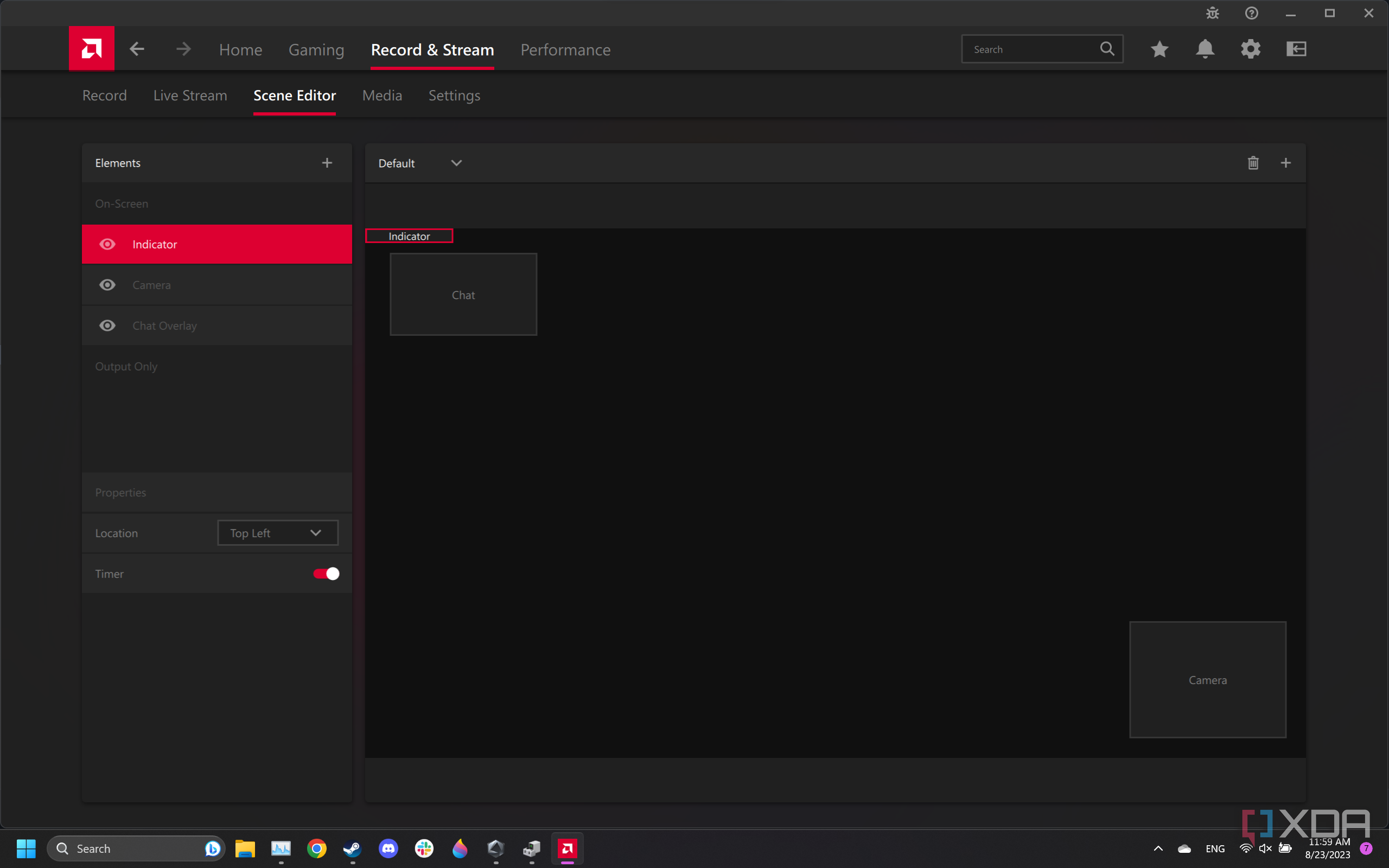The image size is (1389, 868).
Task: Delete scene with the trash icon
Action: [1253, 163]
